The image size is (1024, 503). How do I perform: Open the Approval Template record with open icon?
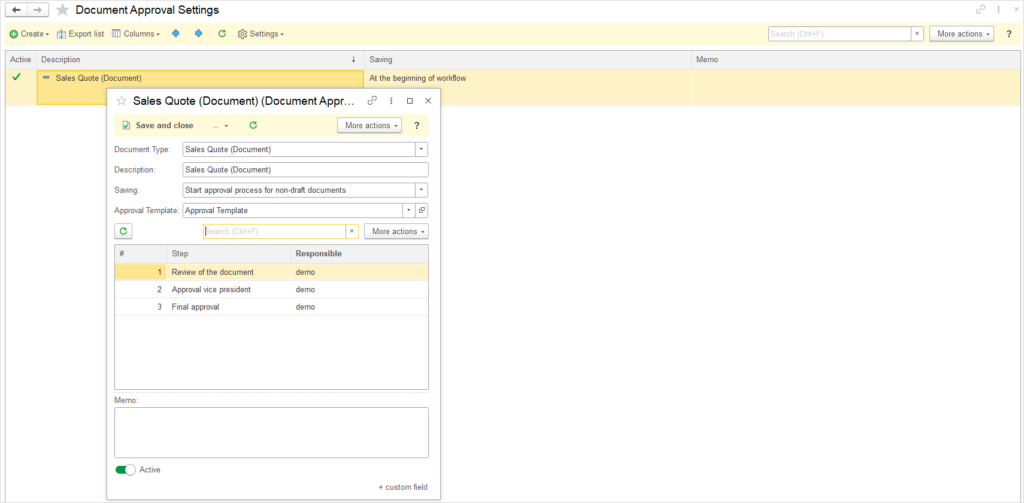point(422,211)
